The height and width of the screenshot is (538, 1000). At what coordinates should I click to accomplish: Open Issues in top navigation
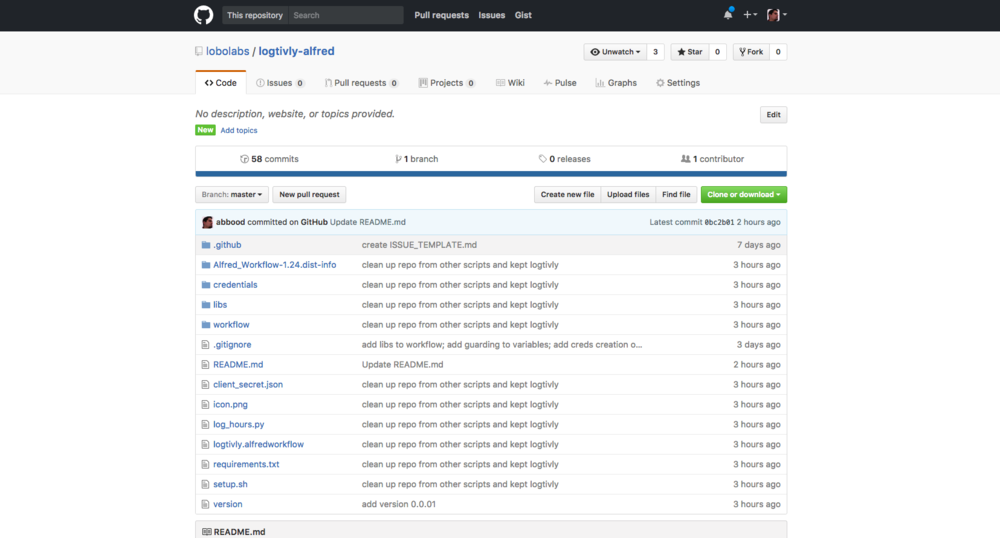pos(492,15)
